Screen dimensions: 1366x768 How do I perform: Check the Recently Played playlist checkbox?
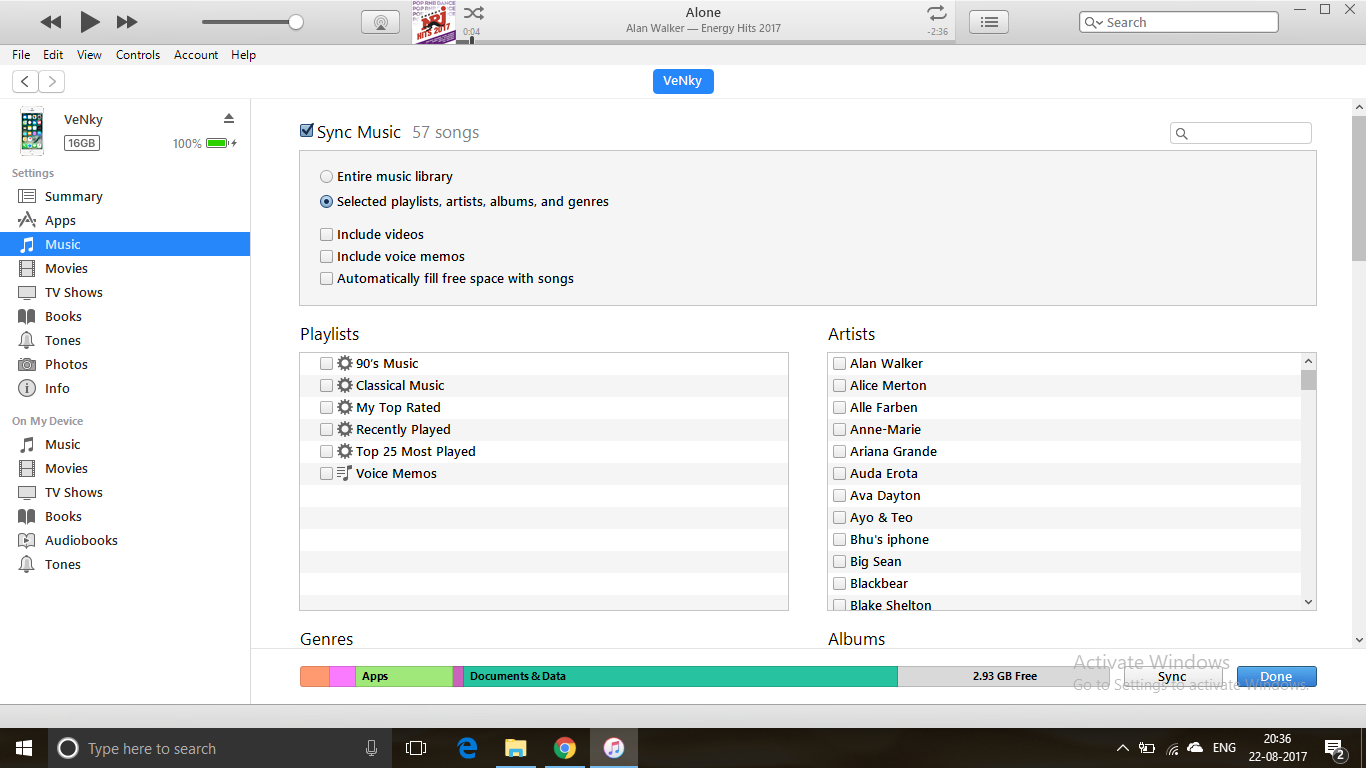tap(327, 430)
